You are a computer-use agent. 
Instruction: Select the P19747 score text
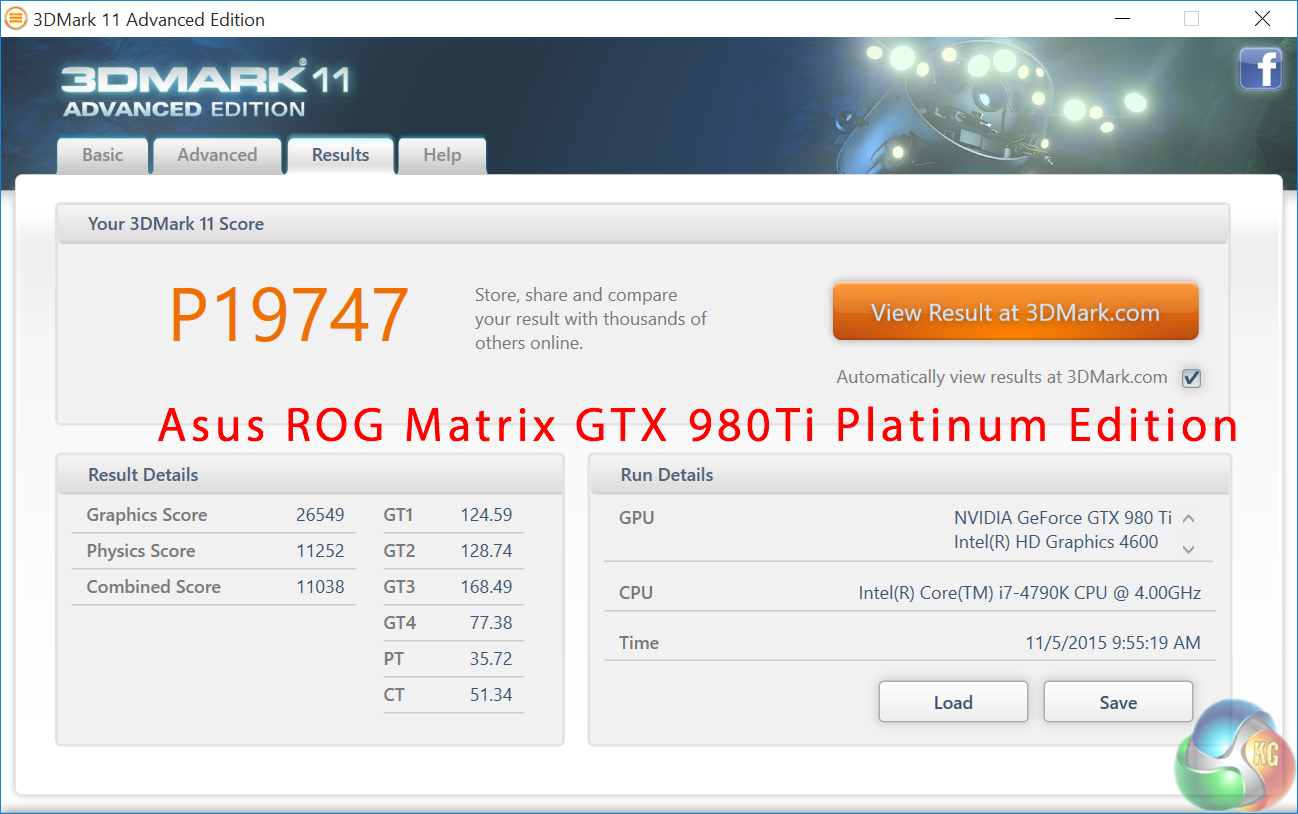point(289,315)
